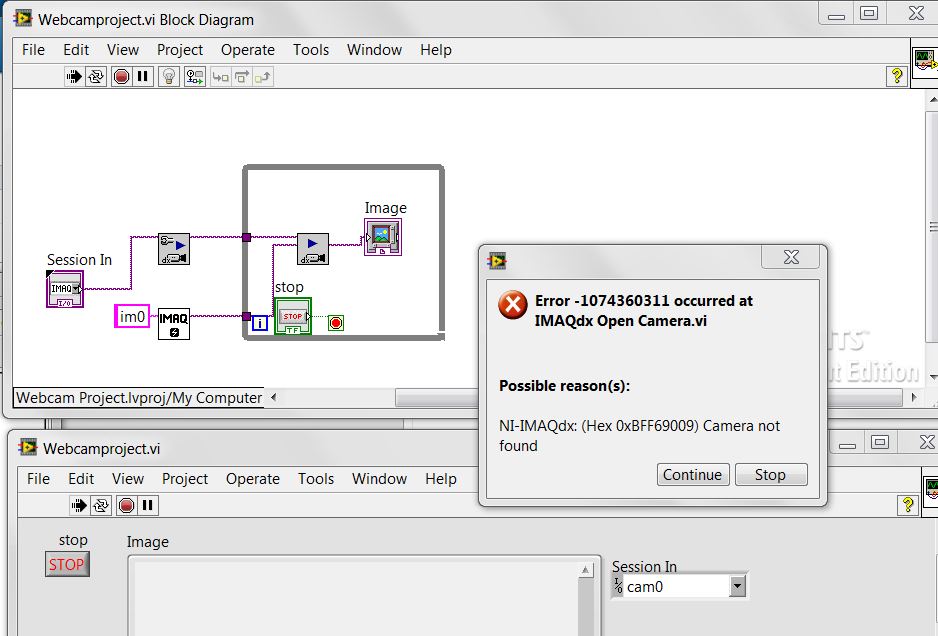Click the im0 string constant
Image resolution: width=938 pixels, height=636 pixels.
(132, 317)
